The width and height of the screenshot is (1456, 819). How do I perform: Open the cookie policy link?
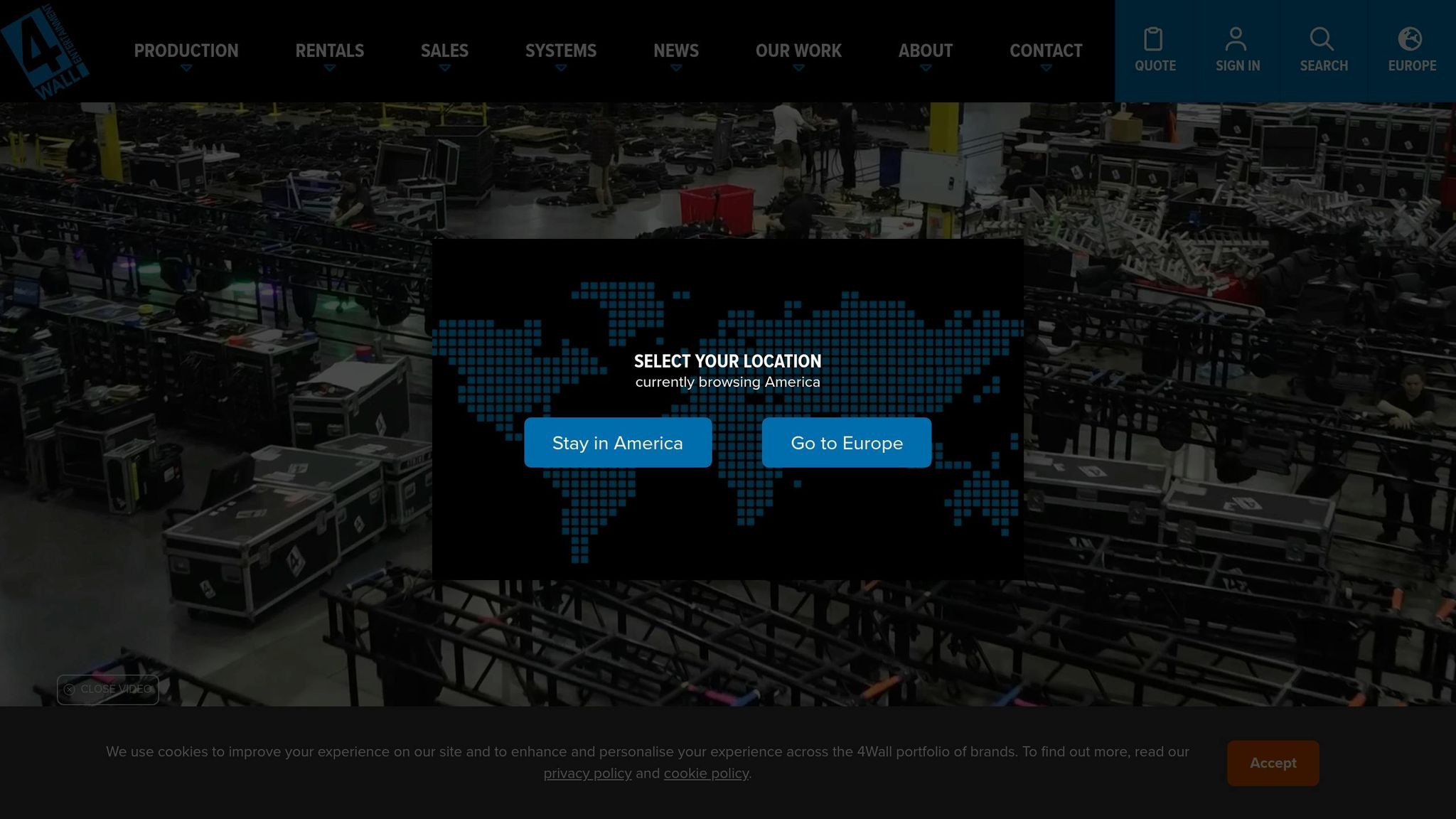pyautogui.click(x=706, y=773)
